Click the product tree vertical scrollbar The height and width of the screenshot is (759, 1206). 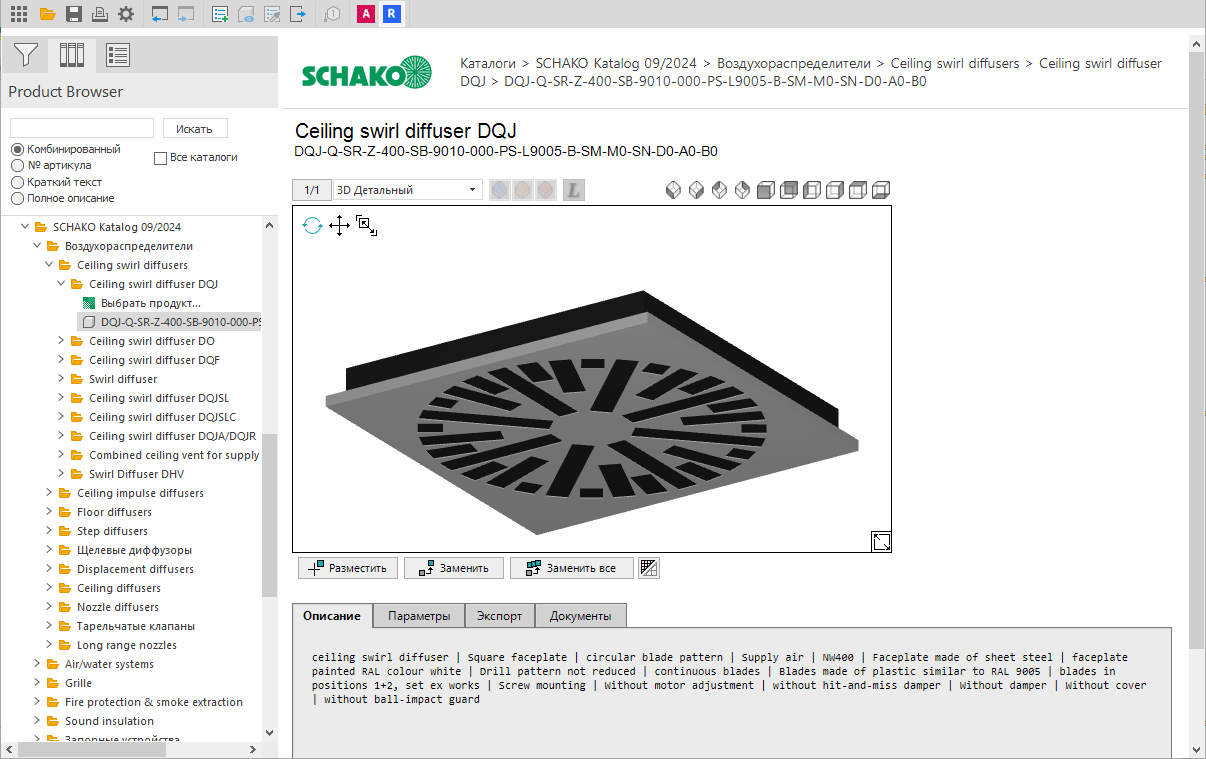pyautogui.click(x=270, y=515)
